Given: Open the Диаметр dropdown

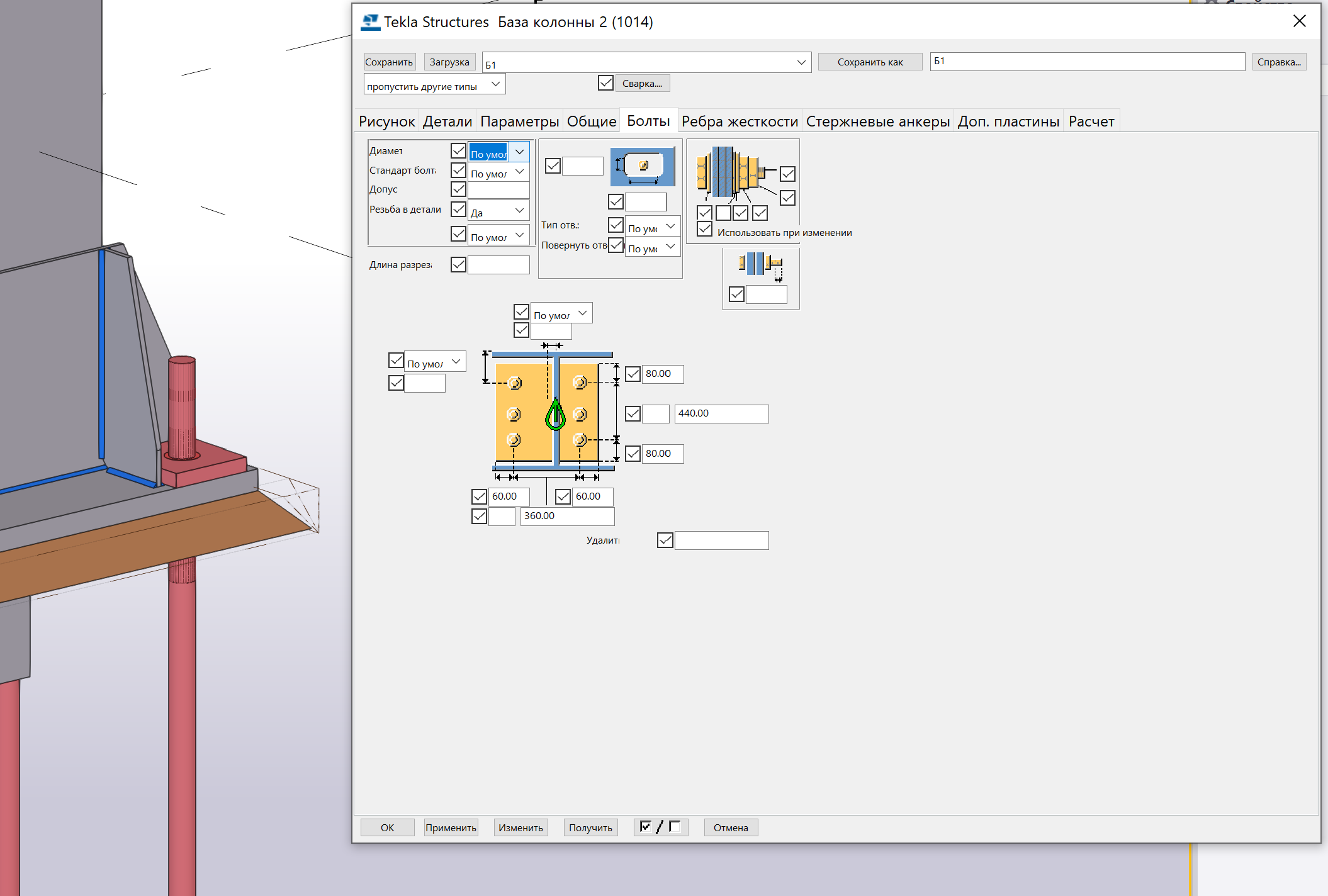Looking at the screenshot, I should (519, 152).
